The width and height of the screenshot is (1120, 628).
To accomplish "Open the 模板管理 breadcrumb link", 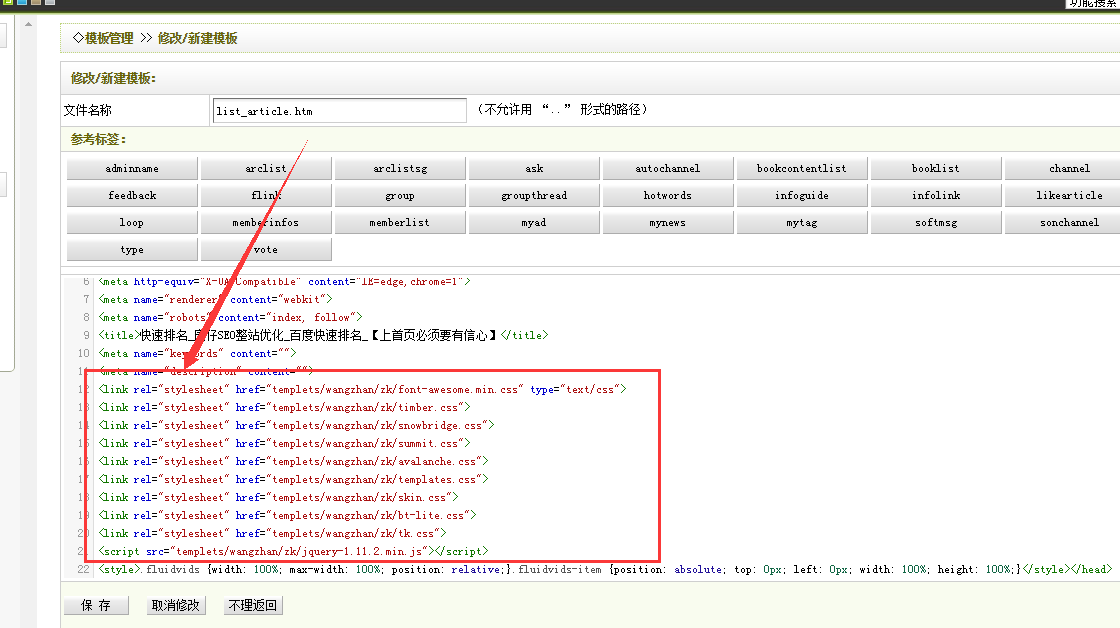I will click(109, 39).
